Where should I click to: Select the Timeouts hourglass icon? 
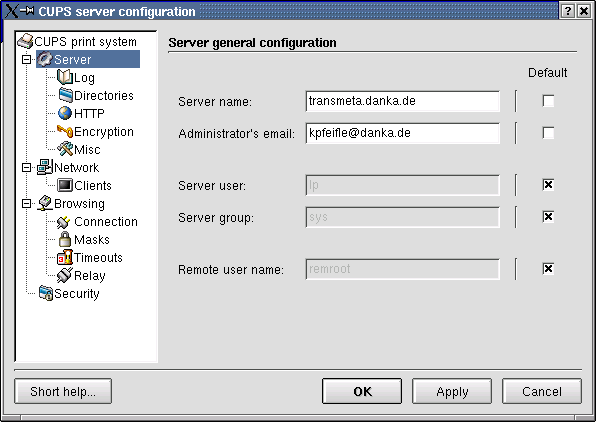pos(65,257)
